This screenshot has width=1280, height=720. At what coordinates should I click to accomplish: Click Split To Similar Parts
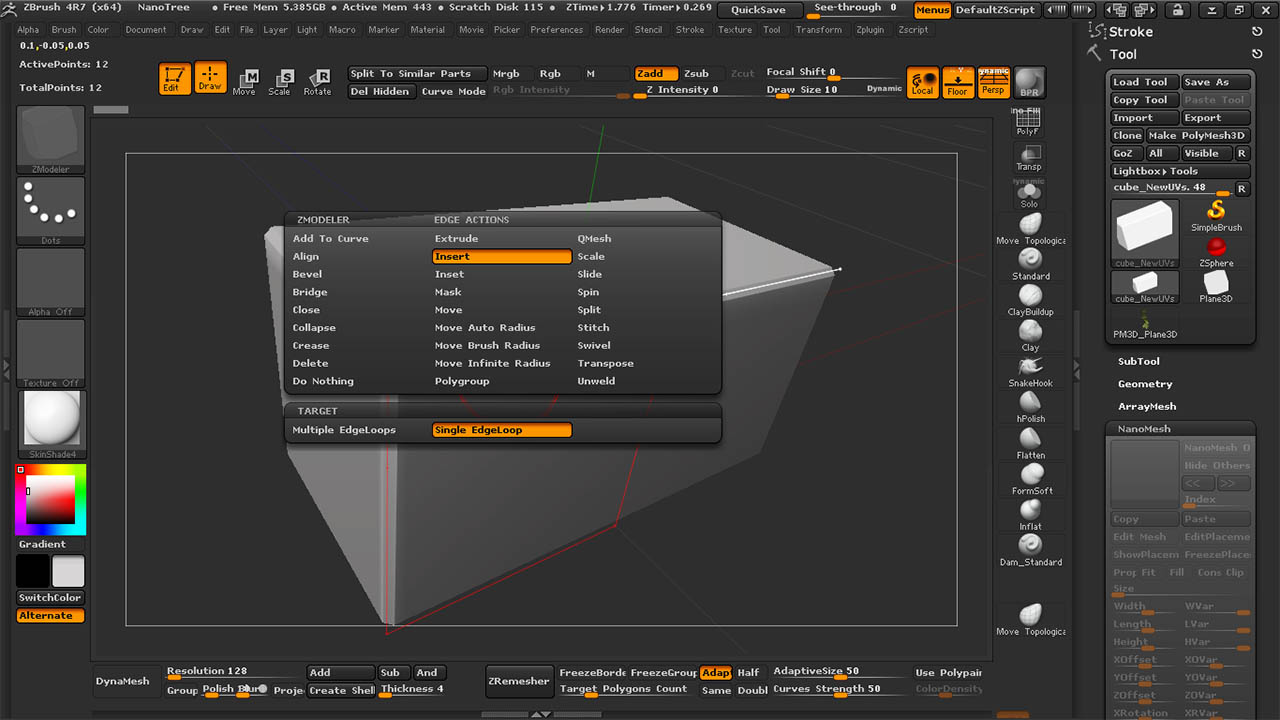417,74
